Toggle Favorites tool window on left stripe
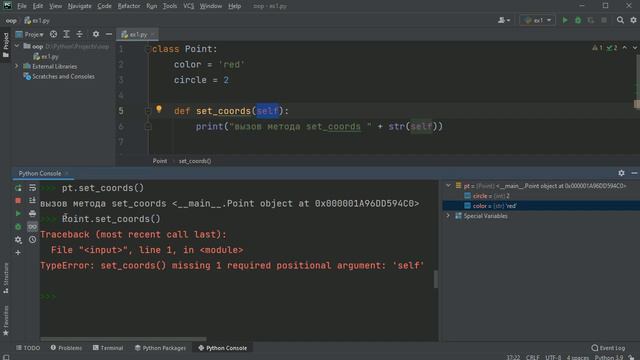 point(6,321)
